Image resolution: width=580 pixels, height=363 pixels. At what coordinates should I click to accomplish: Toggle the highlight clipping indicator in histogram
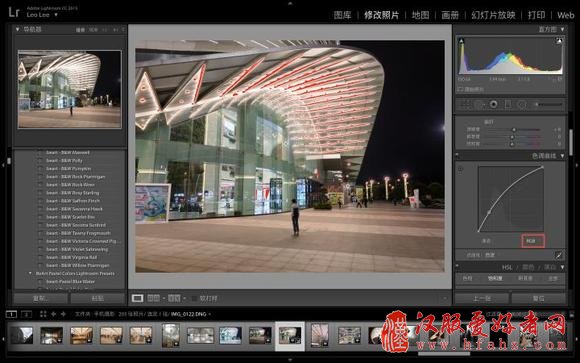(559, 41)
